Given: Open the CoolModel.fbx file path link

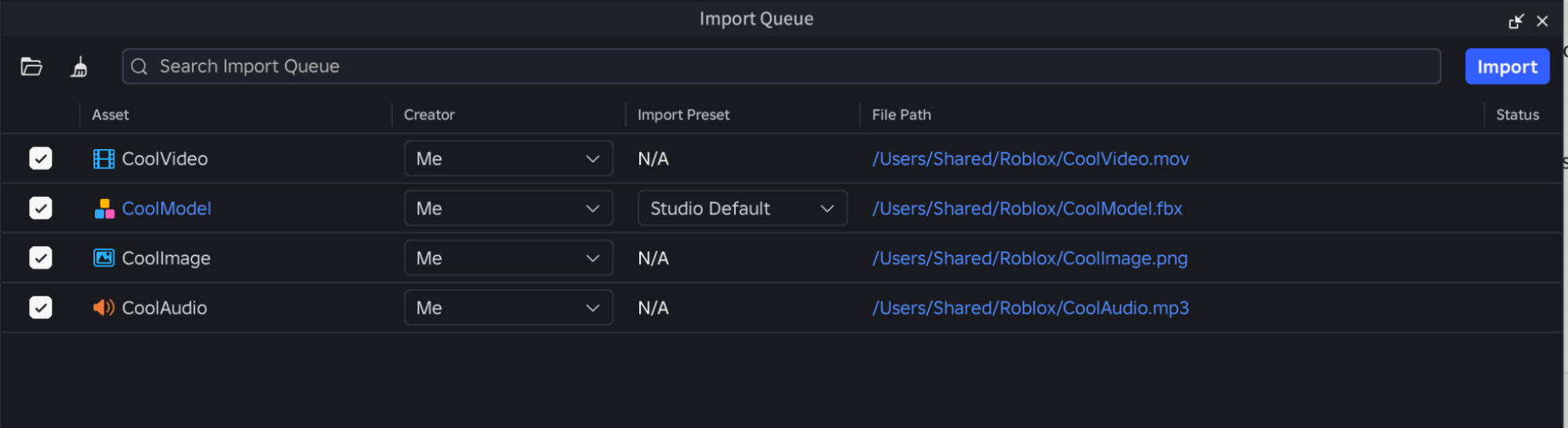Looking at the screenshot, I should pos(1027,209).
